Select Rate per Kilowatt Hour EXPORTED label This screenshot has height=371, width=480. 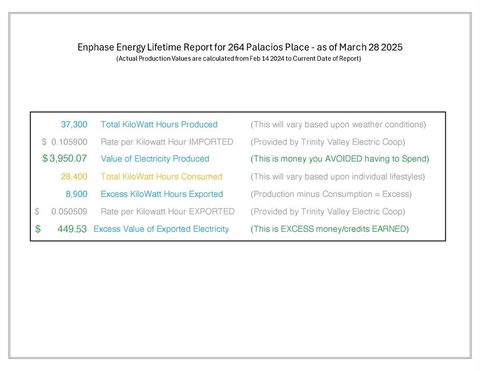pyautogui.click(x=168, y=212)
